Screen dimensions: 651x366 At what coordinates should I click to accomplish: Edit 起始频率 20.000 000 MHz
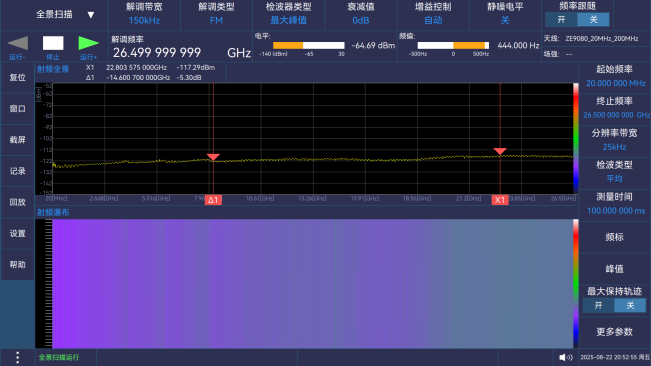[614, 77]
